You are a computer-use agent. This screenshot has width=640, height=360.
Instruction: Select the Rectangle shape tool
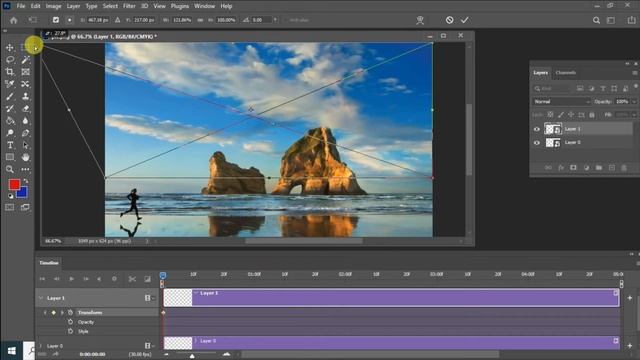click(x=10, y=157)
